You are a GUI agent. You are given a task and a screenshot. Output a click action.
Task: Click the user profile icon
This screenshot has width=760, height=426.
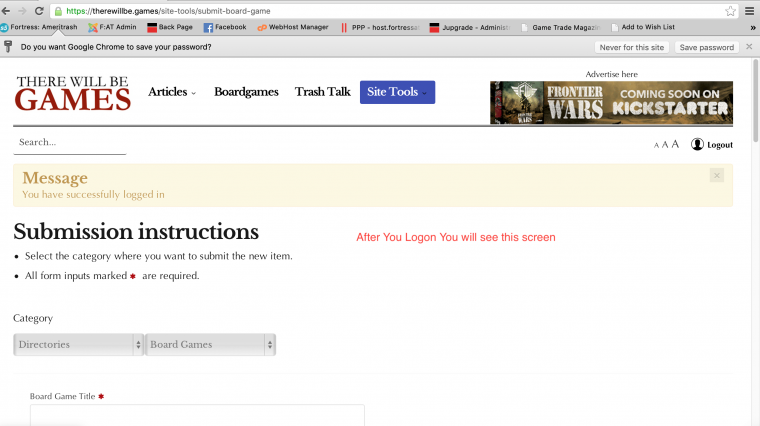point(697,144)
